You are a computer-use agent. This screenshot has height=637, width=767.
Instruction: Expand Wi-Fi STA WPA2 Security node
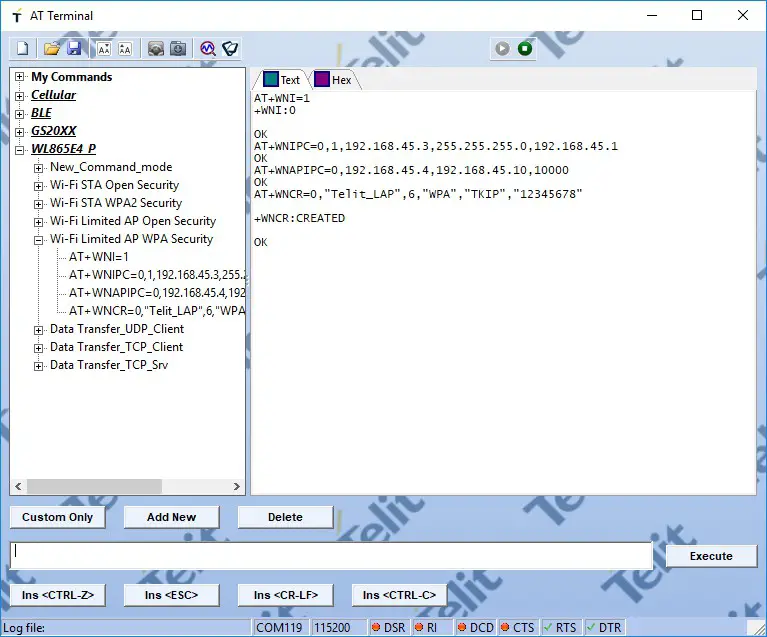pyautogui.click(x=38, y=204)
